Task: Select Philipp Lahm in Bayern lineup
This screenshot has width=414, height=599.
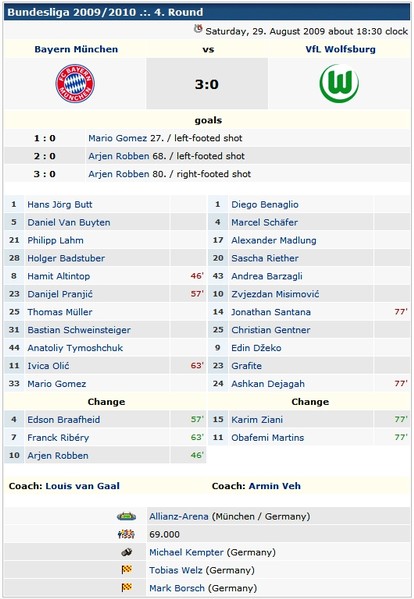Action: [x=55, y=240]
